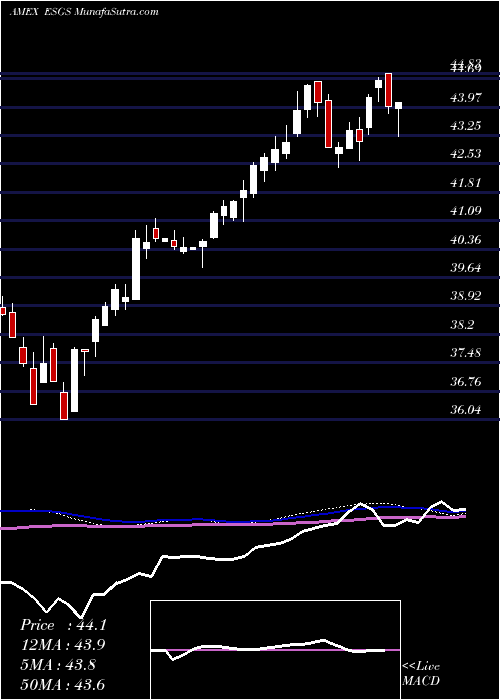
Task: Click the 39.64 price axis label
Action: (466, 268)
